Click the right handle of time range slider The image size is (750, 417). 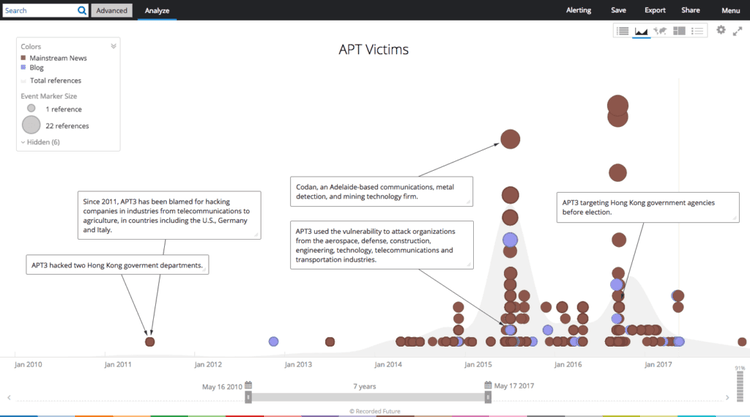click(490, 398)
